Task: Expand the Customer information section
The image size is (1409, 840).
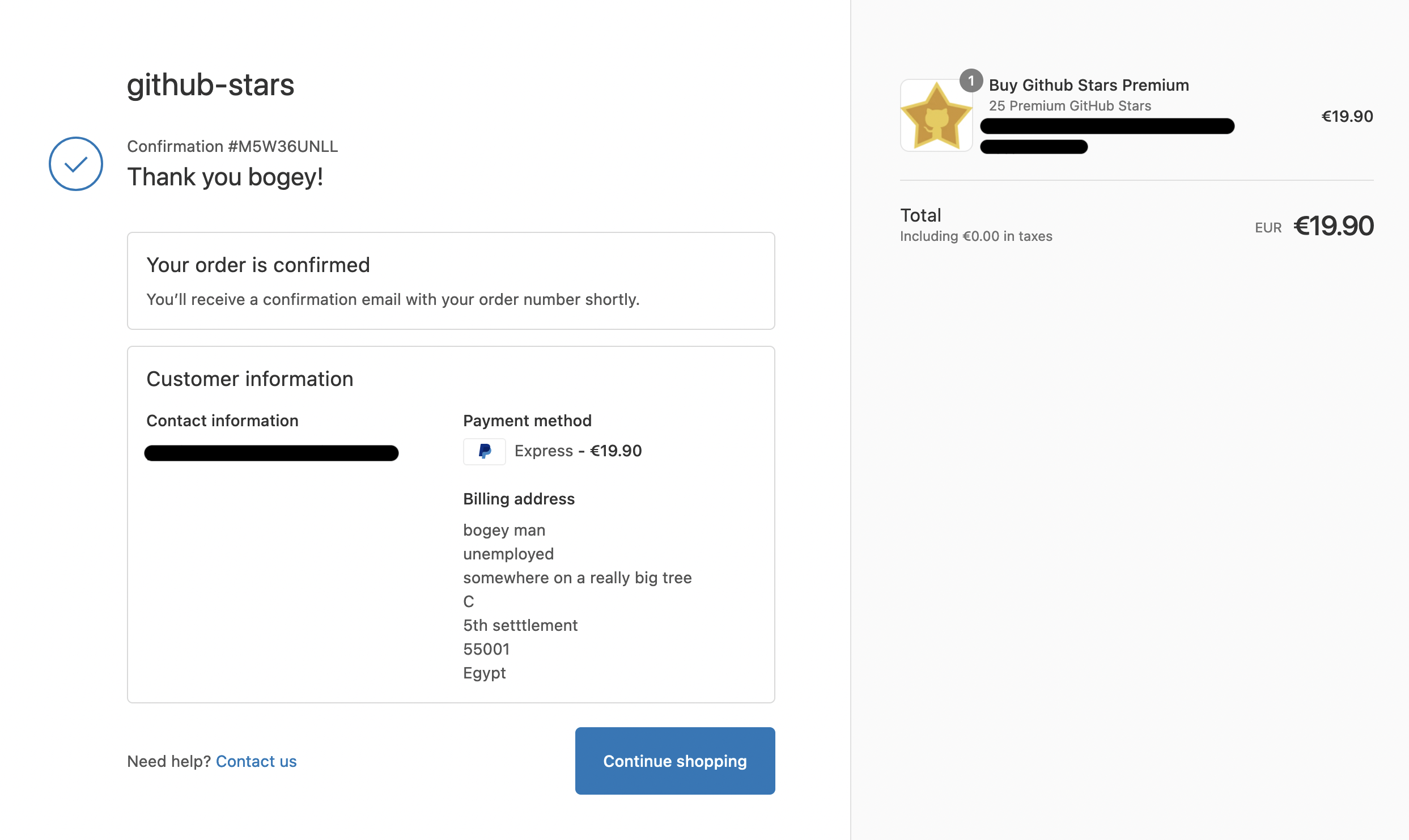Action: 250,379
